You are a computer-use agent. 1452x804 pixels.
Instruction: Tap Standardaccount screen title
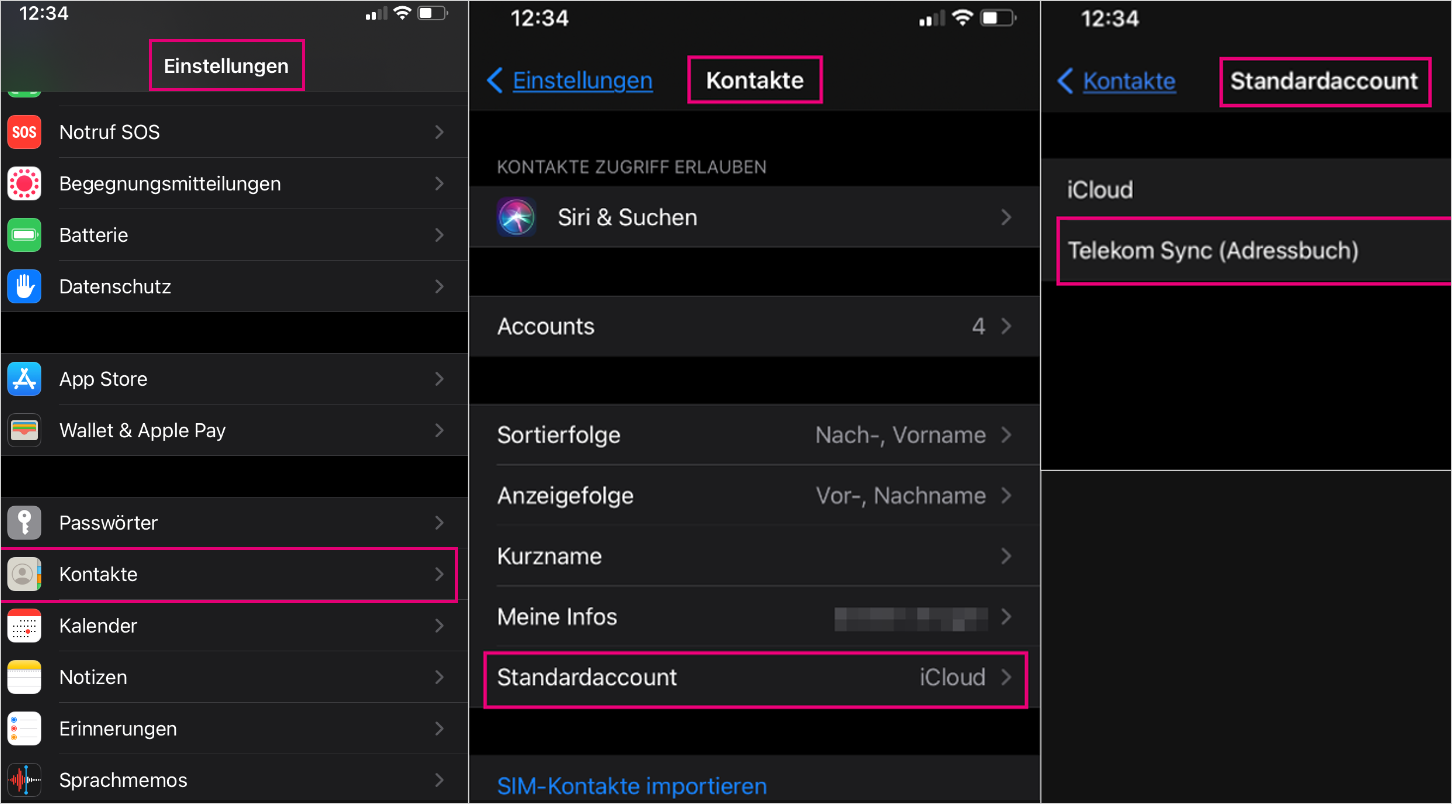[1324, 81]
